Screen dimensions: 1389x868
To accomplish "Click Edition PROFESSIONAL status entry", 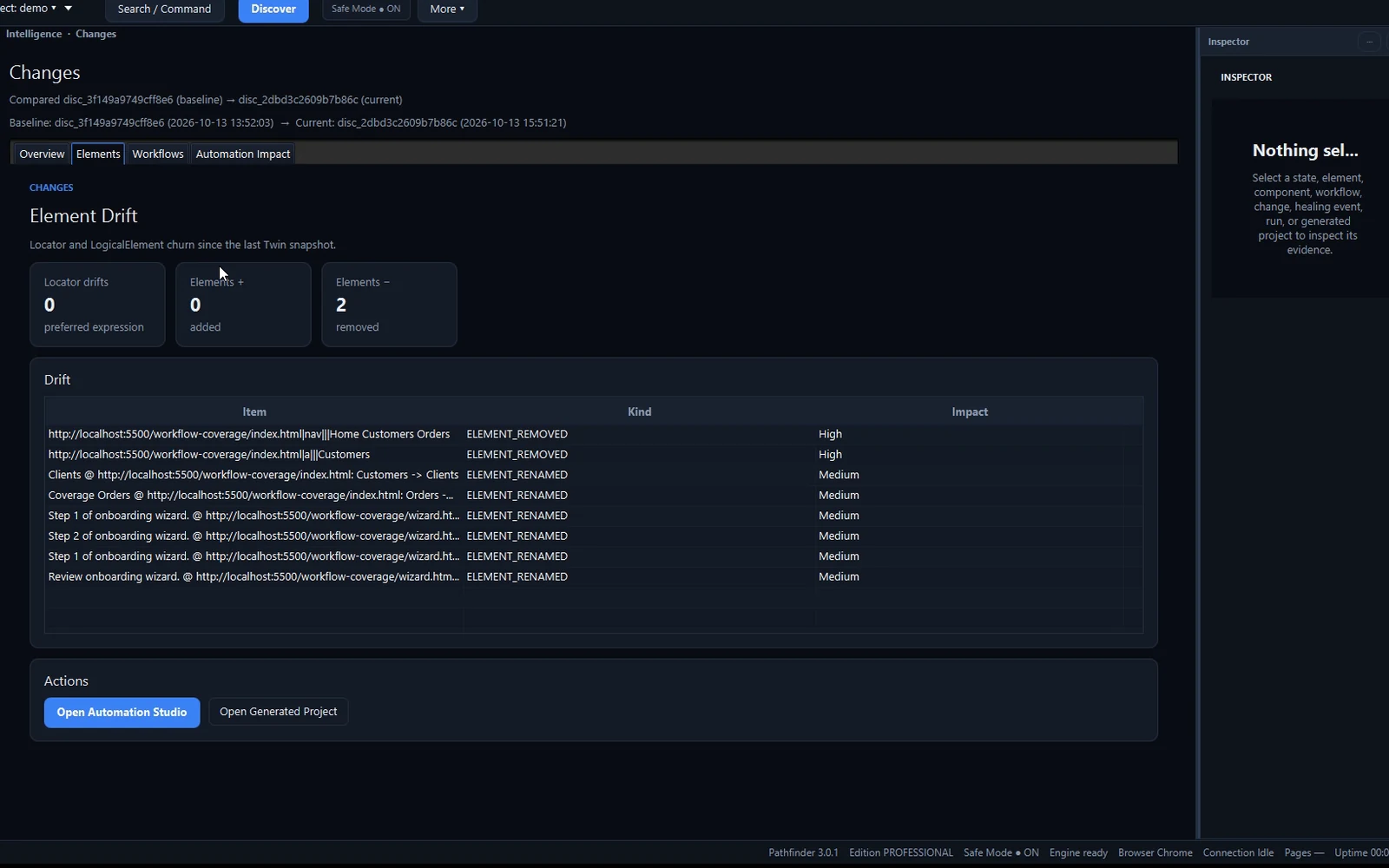I will [900, 852].
